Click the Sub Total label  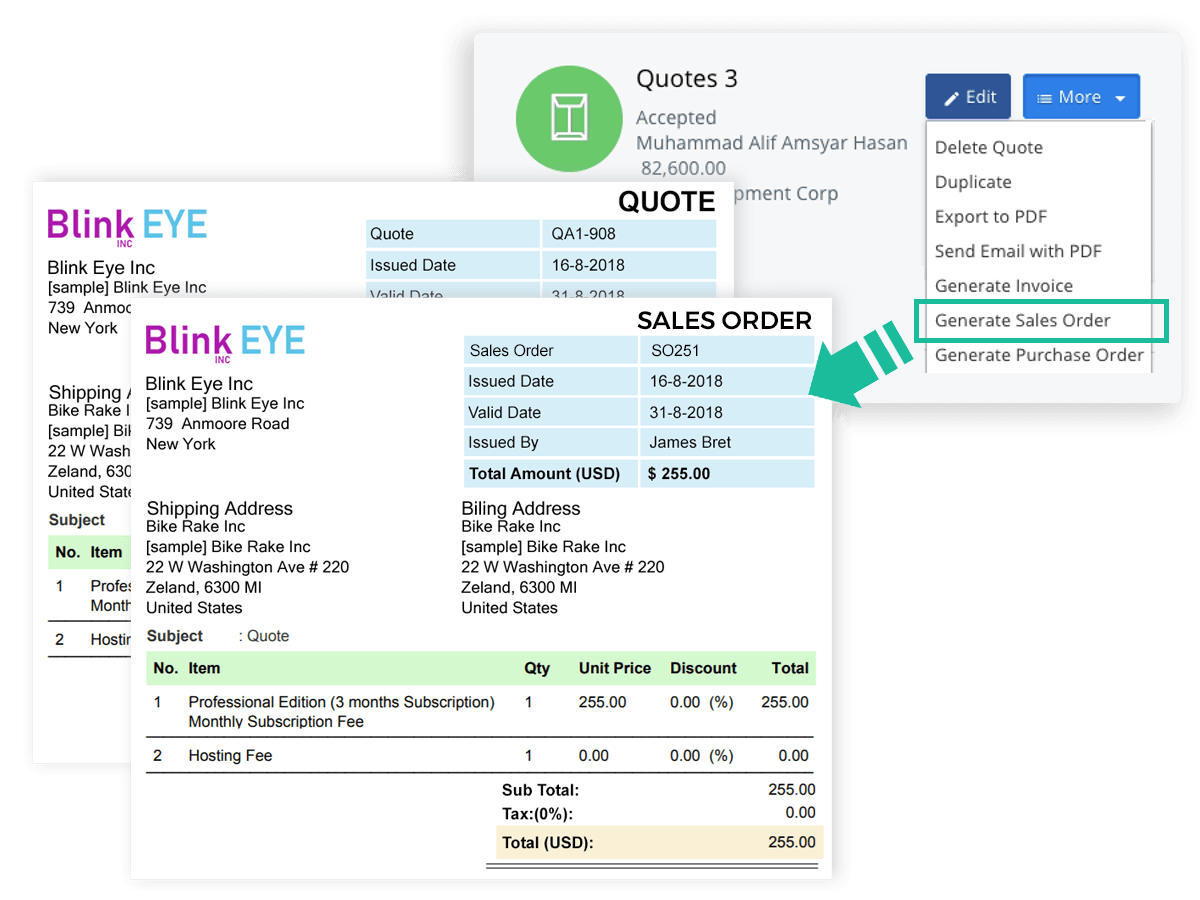[x=540, y=790]
